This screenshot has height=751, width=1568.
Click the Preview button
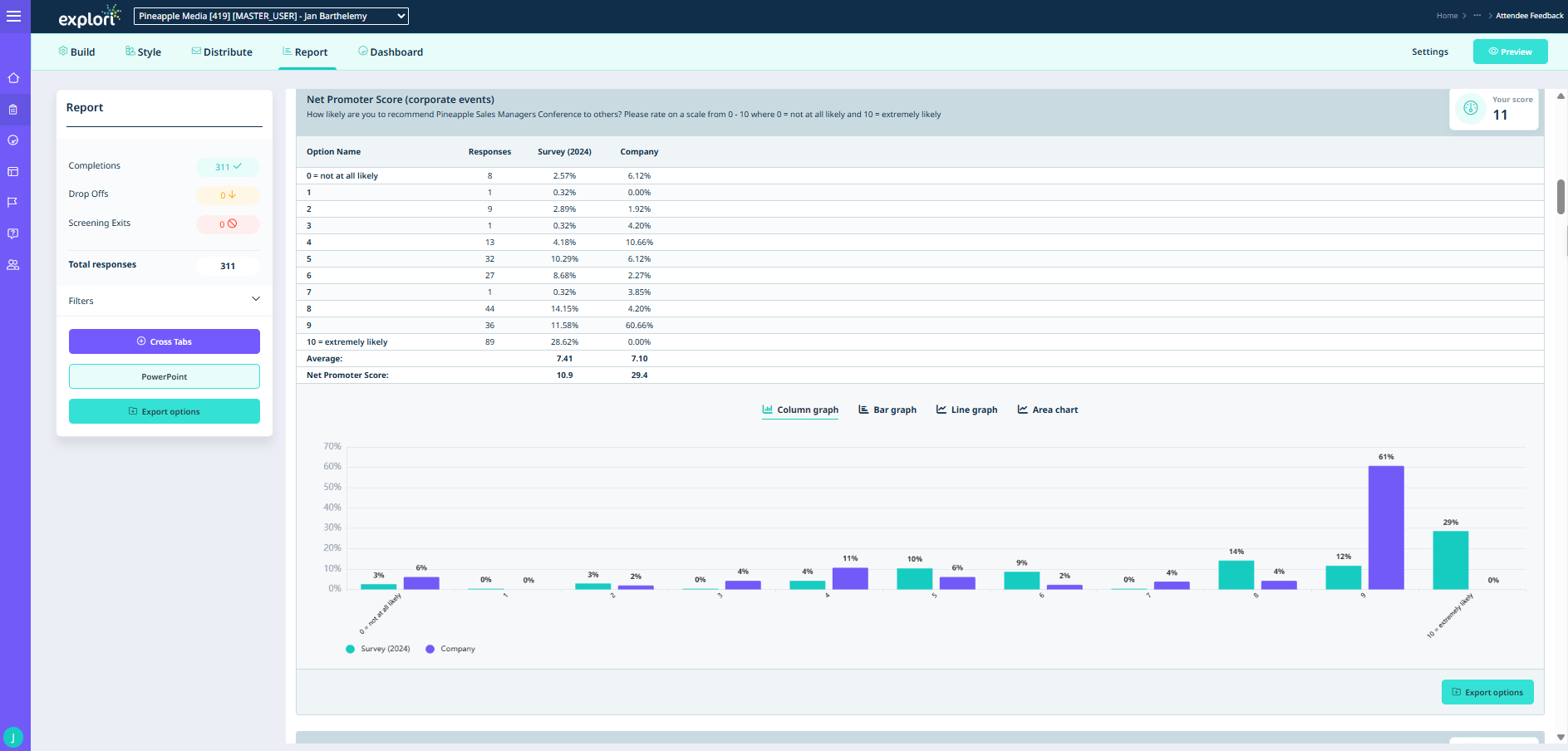click(1510, 52)
